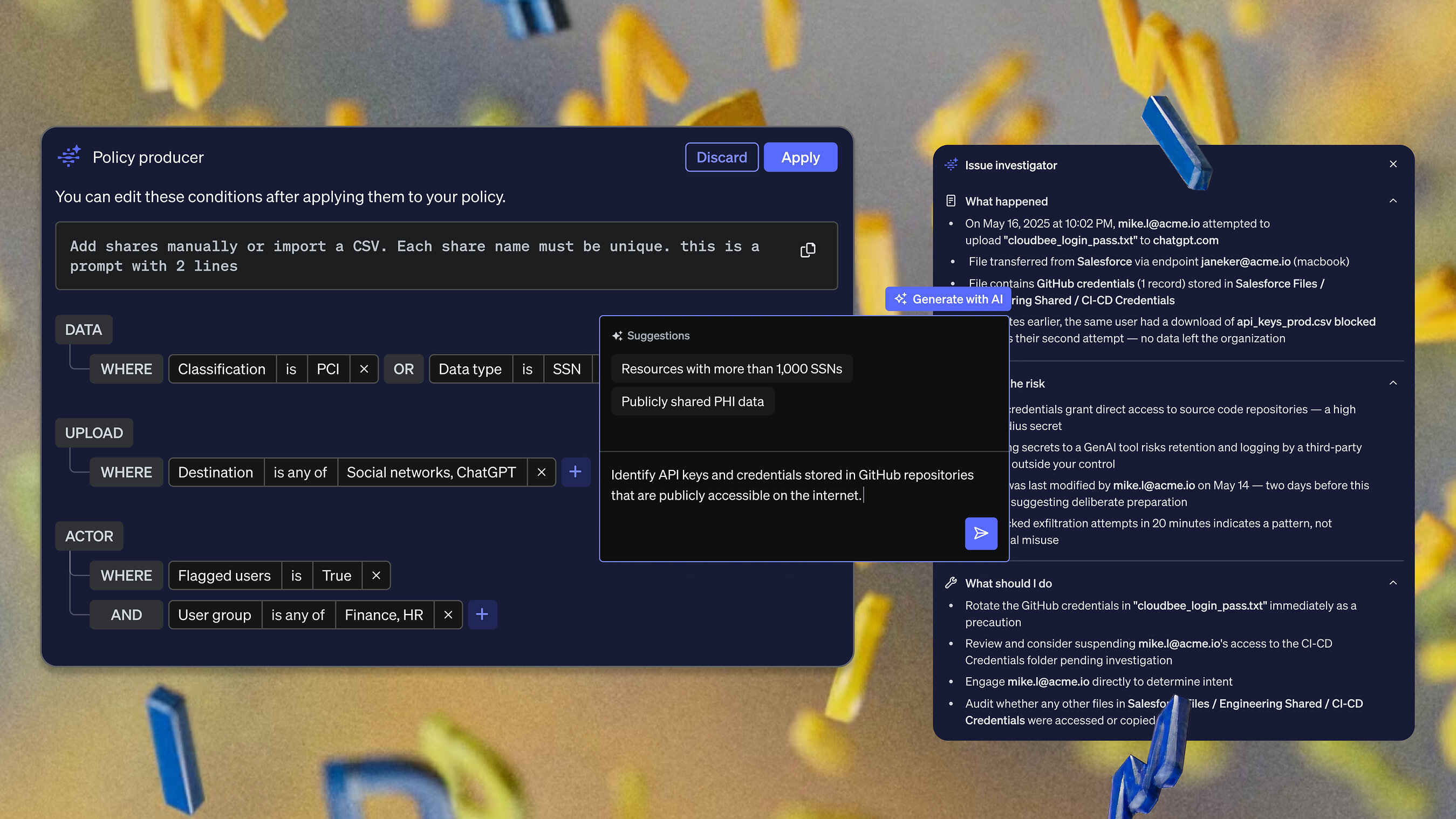This screenshot has height=819, width=1456.
Task: Send the AI prompt with arrow icon
Action: (981, 533)
